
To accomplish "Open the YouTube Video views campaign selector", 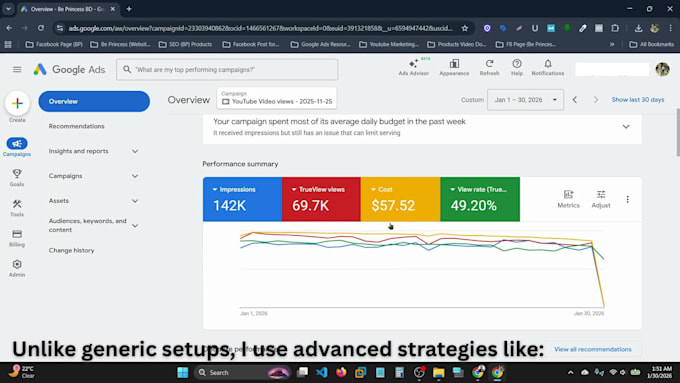I will [x=277, y=99].
